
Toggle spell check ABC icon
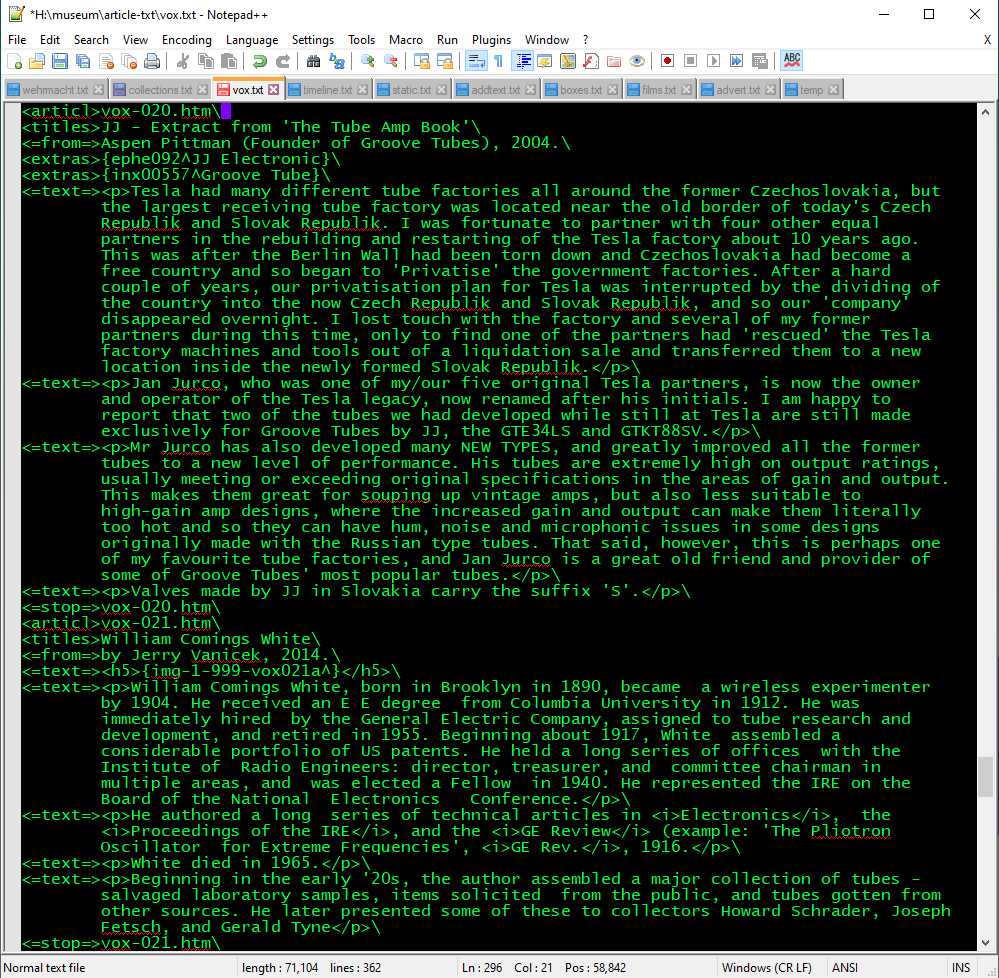791,61
